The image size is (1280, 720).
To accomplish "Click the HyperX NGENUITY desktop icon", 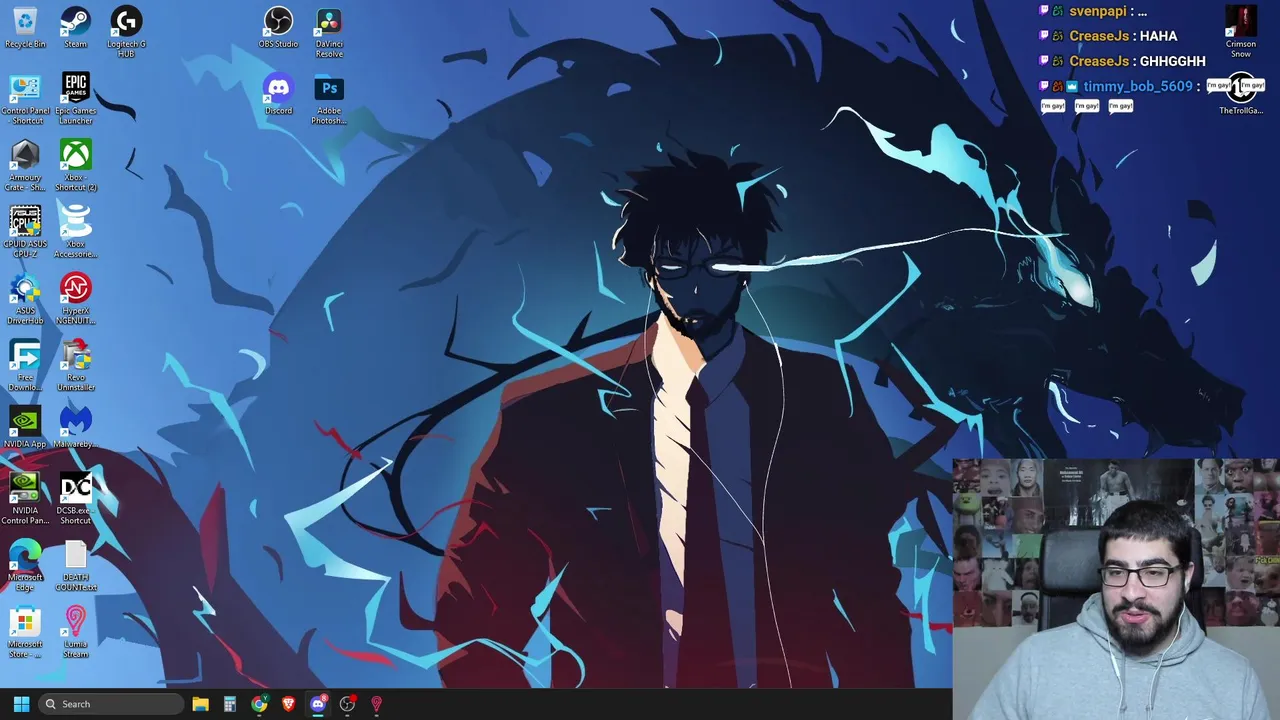I will [75, 299].
